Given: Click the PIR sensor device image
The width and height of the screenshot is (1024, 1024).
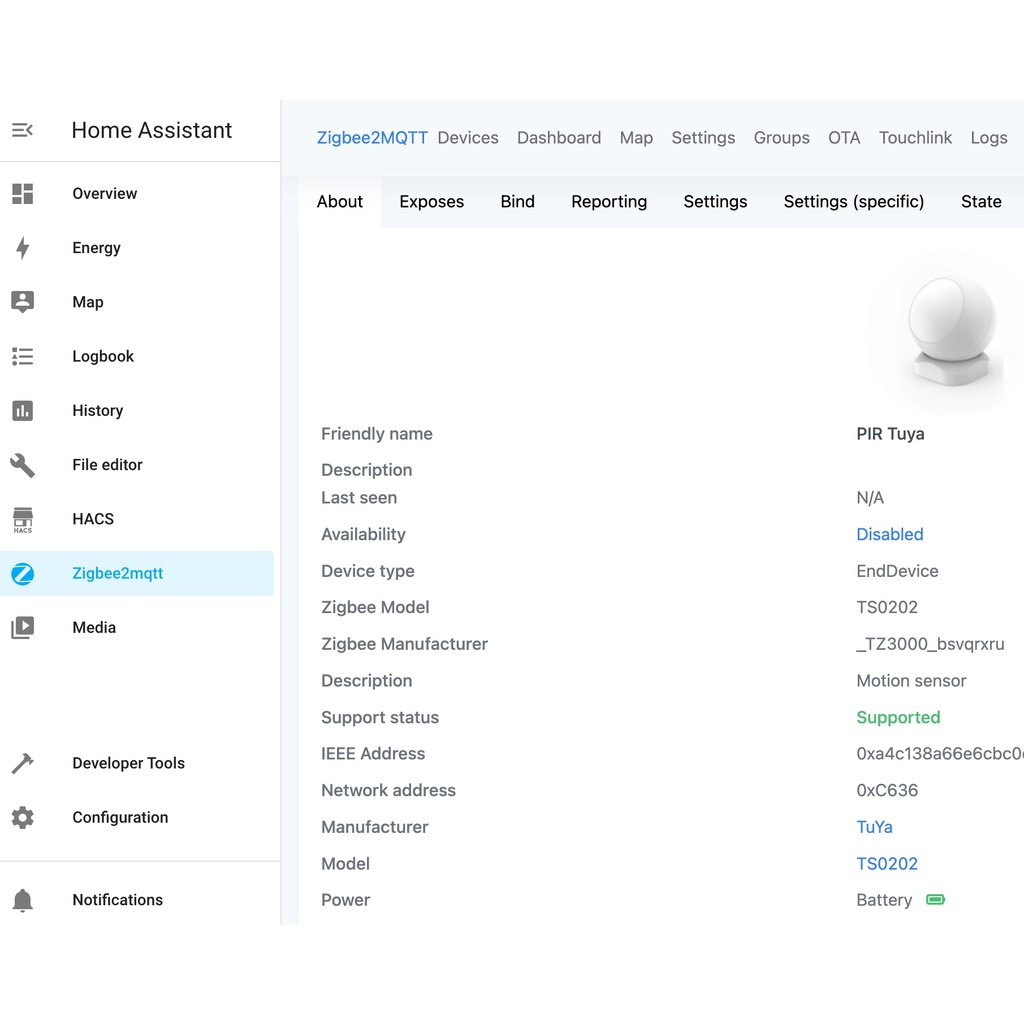Looking at the screenshot, I should (949, 333).
